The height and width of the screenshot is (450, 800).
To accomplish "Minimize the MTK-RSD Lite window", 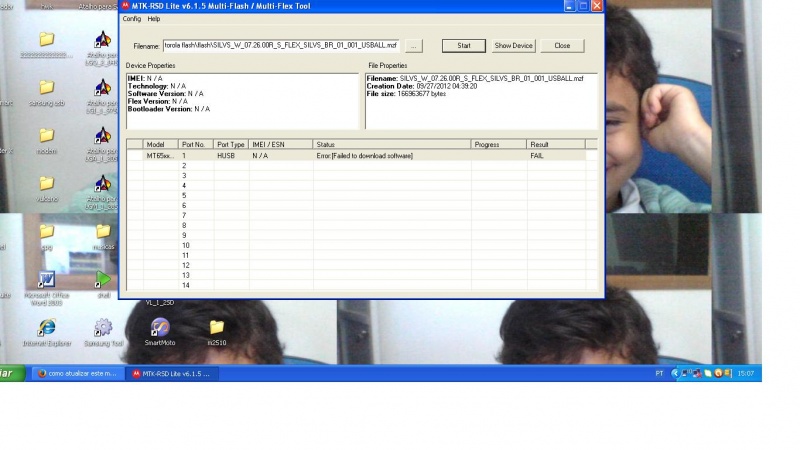I will point(569,6).
